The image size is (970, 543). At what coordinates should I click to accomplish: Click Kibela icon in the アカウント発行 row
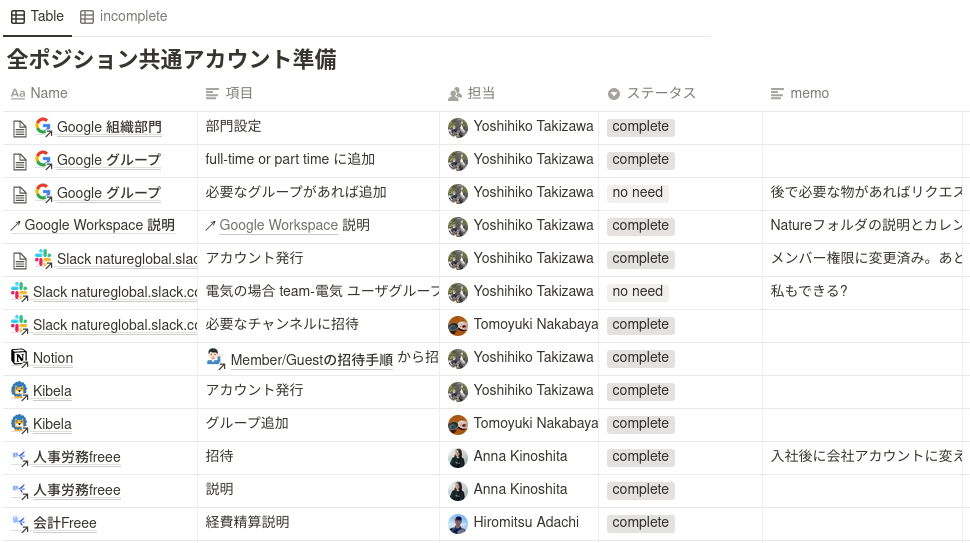[20, 390]
